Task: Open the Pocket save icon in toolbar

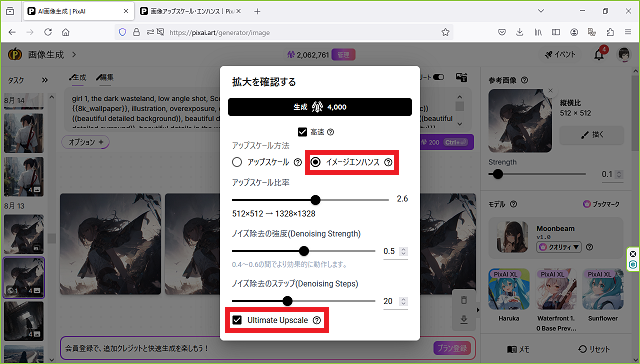Action: tap(502, 32)
